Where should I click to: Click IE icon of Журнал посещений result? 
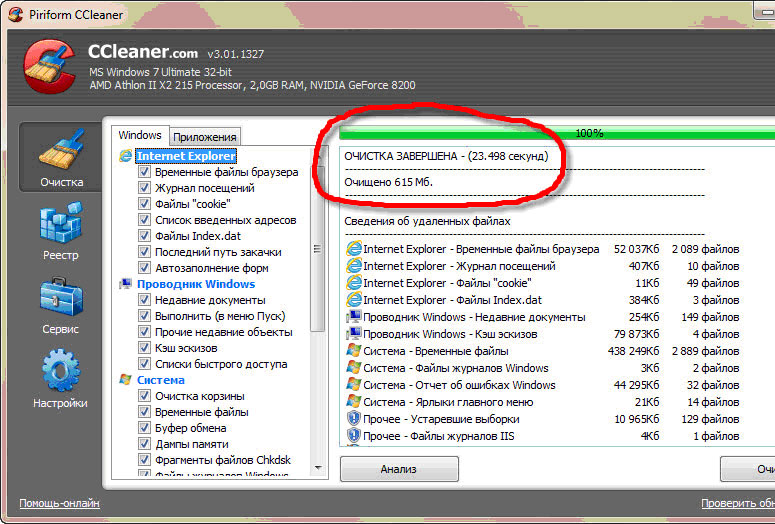(x=353, y=266)
